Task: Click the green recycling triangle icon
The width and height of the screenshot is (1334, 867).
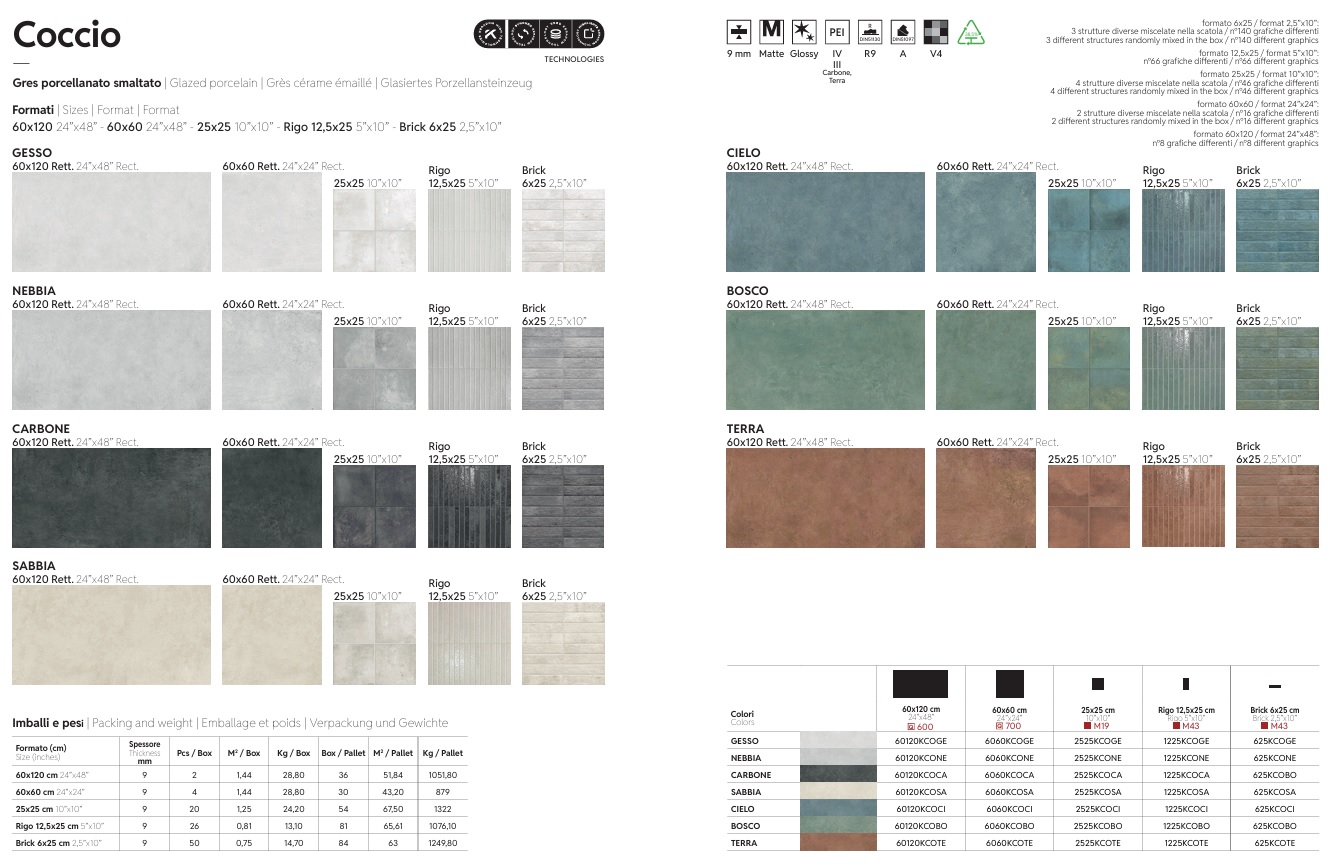Action: click(x=970, y=33)
